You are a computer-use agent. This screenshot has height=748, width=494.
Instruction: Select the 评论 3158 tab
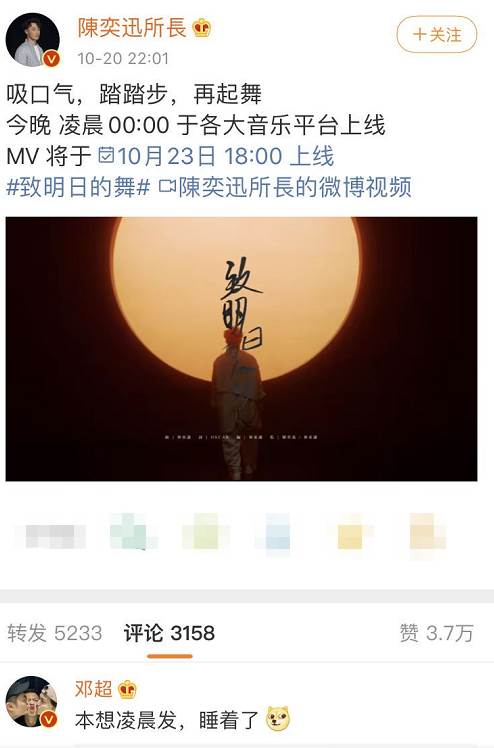point(169,633)
